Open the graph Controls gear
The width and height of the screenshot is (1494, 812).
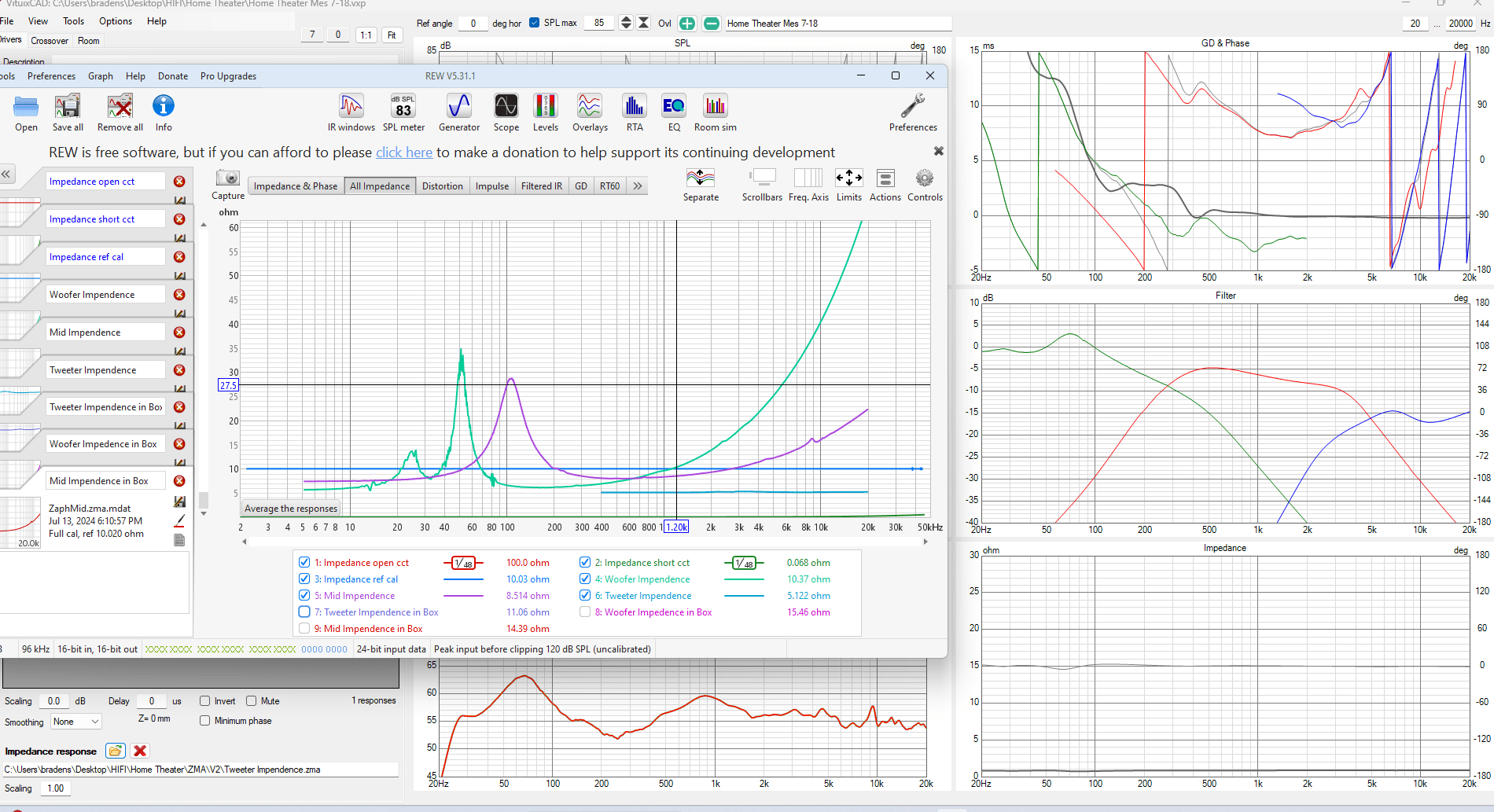pos(925,186)
